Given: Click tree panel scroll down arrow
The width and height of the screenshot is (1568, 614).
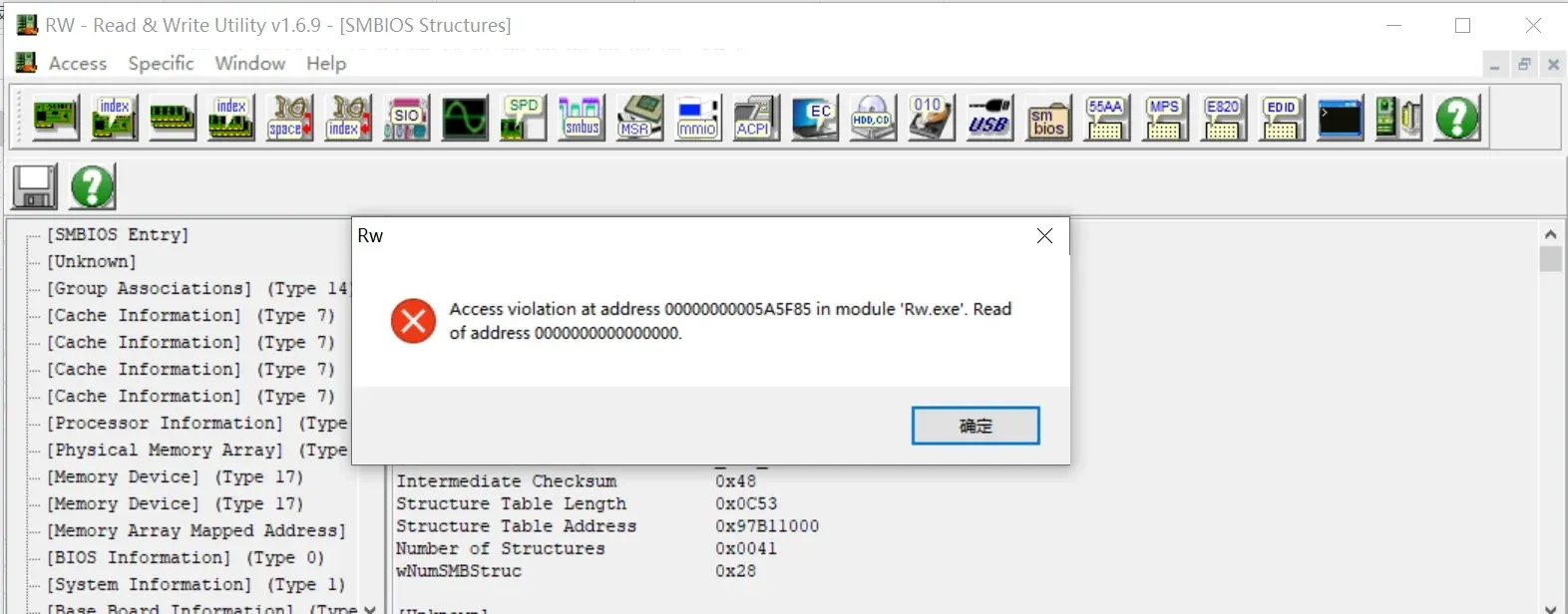Looking at the screenshot, I should click(370, 608).
